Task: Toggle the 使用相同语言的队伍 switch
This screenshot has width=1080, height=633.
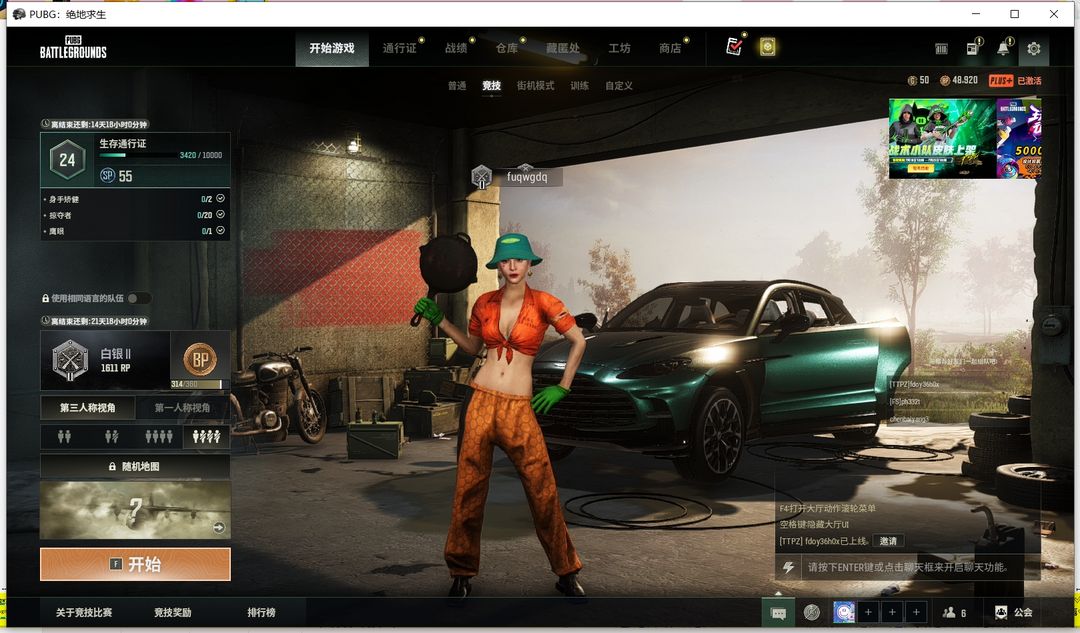Action: (138, 298)
